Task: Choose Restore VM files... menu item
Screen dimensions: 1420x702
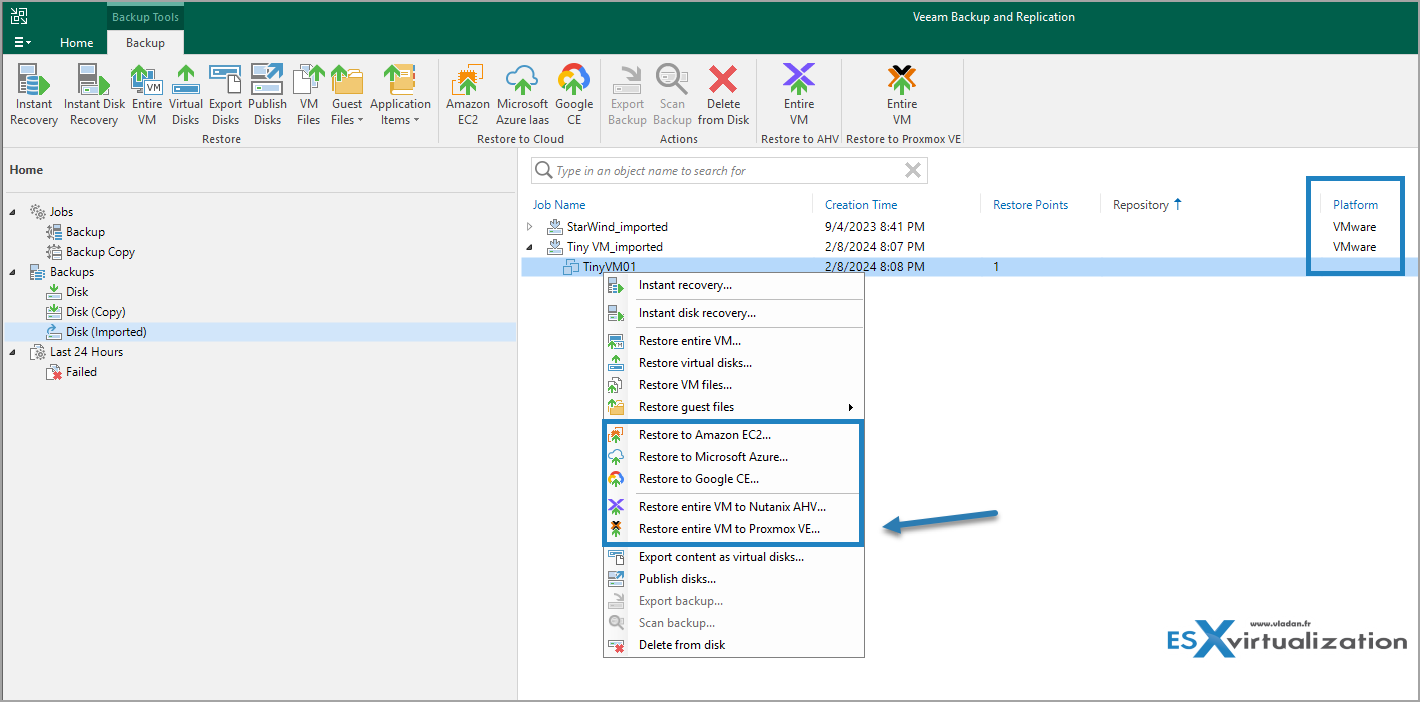Action: pyautogui.click(x=734, y=385)
